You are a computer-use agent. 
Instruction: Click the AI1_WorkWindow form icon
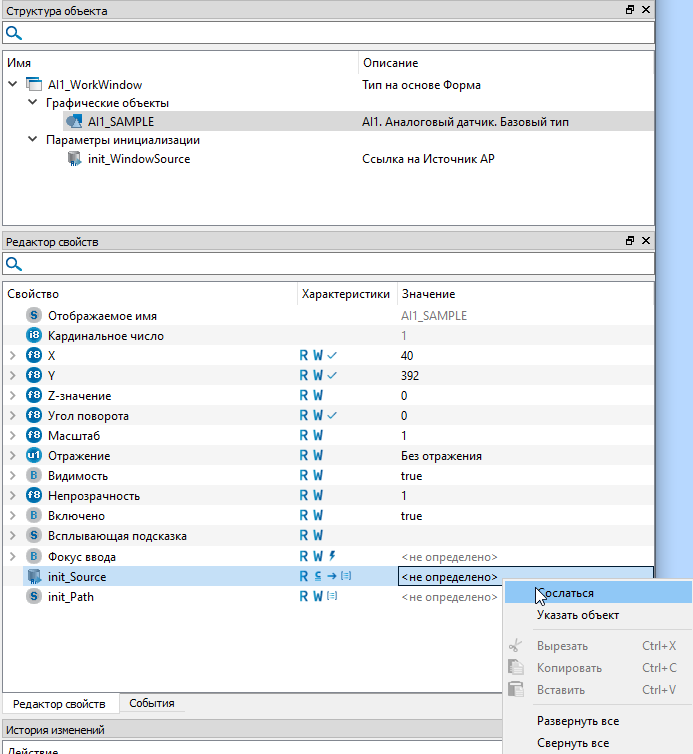[x=34, y=85]
